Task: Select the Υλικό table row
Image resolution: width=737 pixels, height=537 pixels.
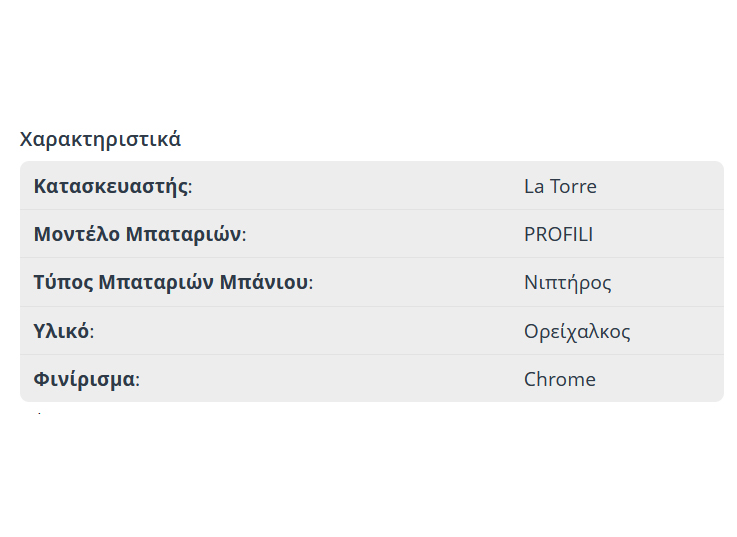Action: [x=371, y=331]
